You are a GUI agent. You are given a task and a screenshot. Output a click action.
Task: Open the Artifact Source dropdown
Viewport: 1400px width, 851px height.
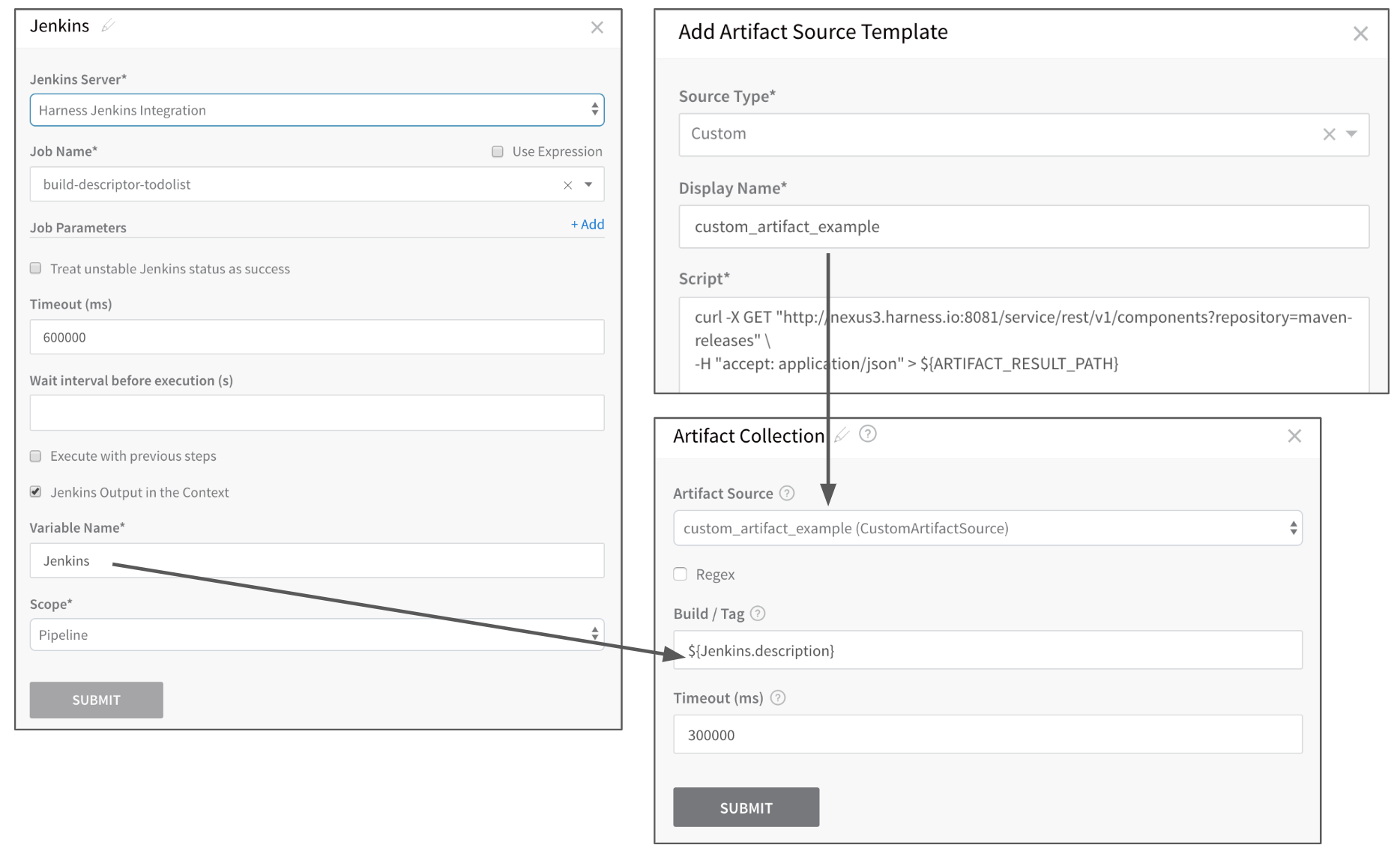click(988, 528)
